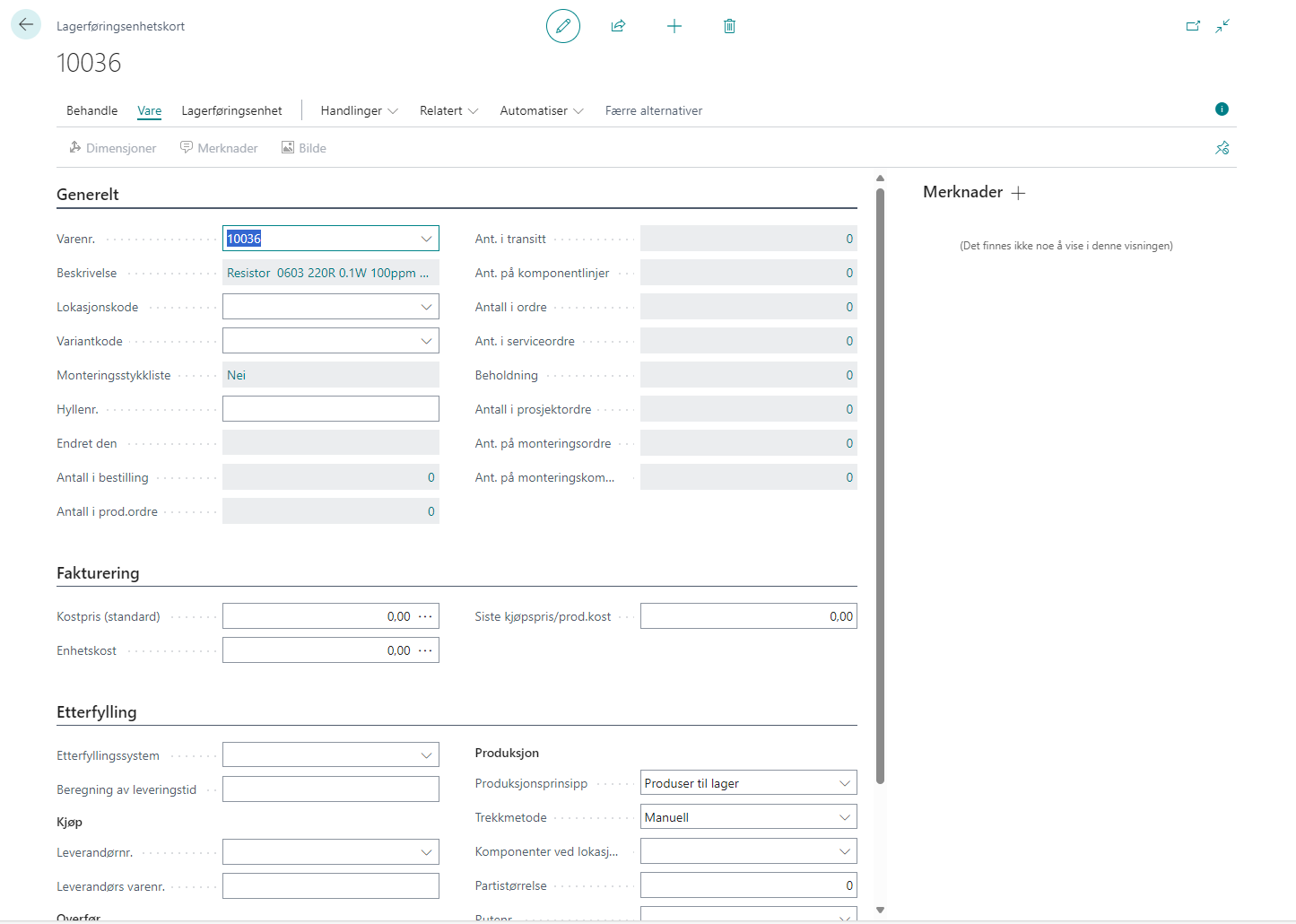
Task: Open the Variantkode dropdown
Action: point(426,341)
